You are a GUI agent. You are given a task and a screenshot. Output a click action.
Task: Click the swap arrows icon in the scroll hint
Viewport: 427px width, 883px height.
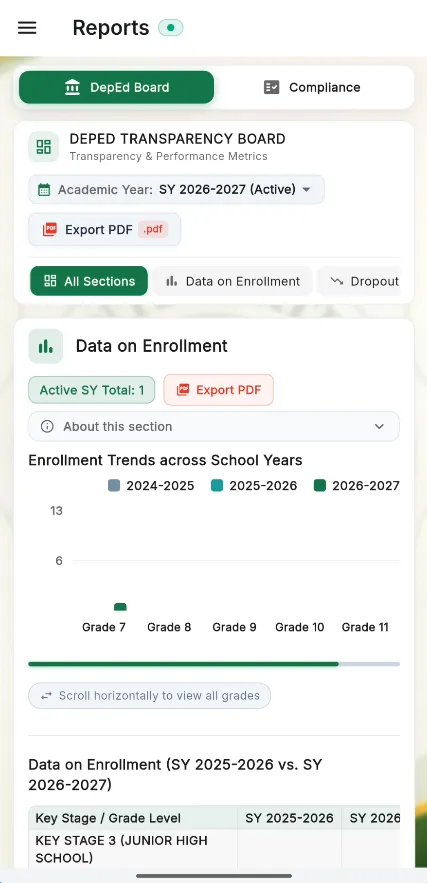(x=46, y=696)
